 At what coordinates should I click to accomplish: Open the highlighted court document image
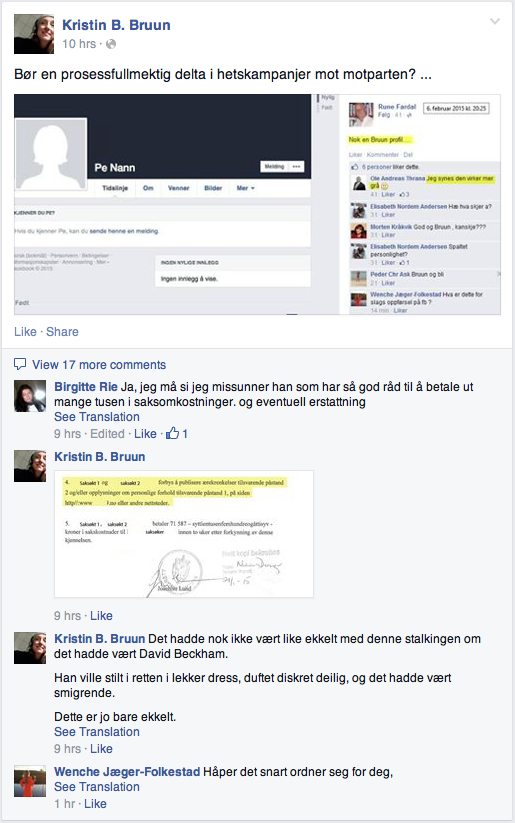[x=184, y=534]
